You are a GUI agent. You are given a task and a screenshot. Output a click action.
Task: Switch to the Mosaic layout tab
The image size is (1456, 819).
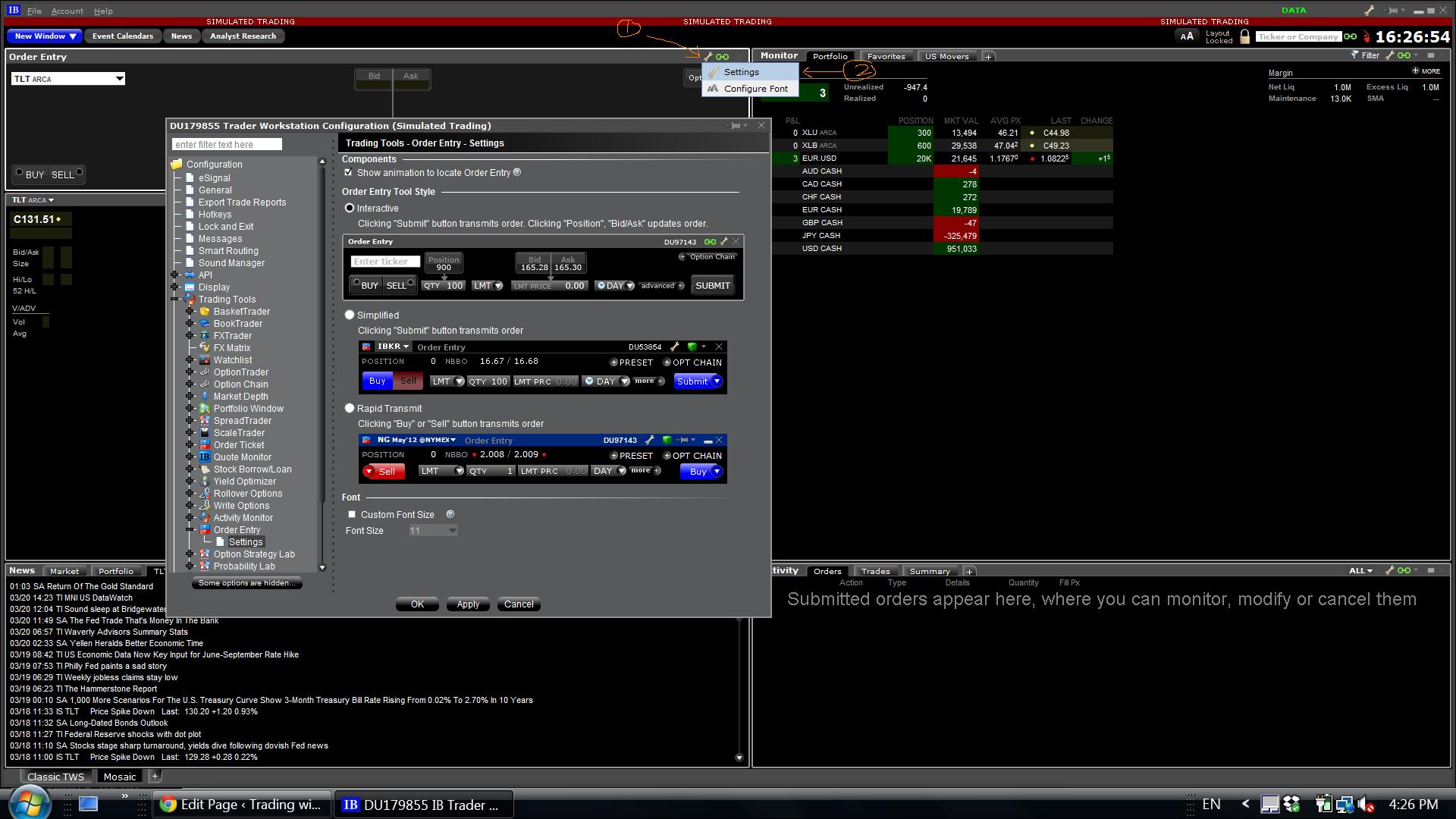(120, 777)
